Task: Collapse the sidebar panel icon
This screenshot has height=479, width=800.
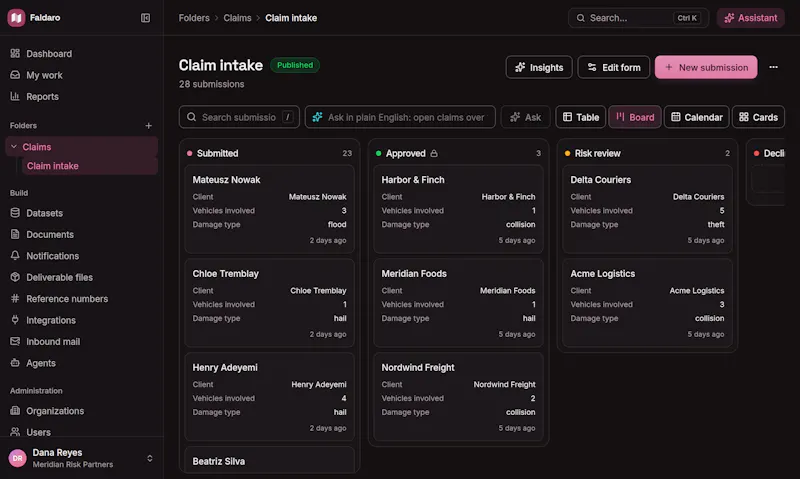Action: tap(145, 18)
